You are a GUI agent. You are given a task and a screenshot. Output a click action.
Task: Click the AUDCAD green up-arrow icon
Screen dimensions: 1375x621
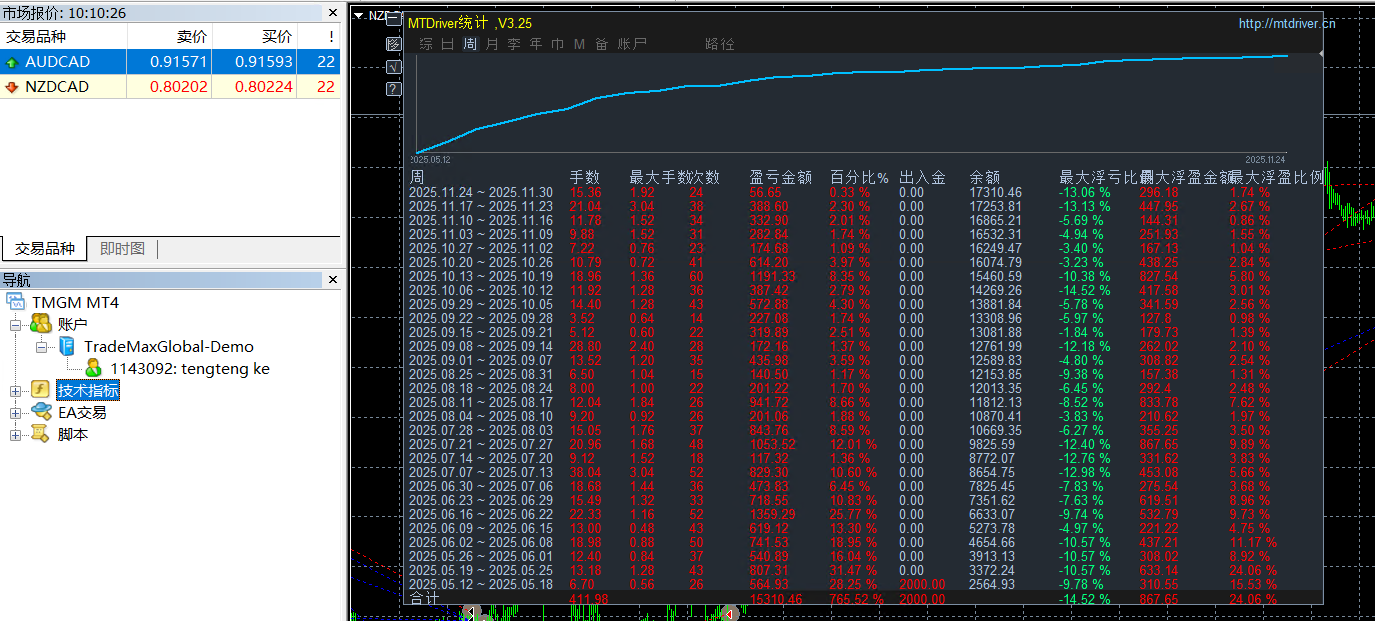click(x=12, y=62)
